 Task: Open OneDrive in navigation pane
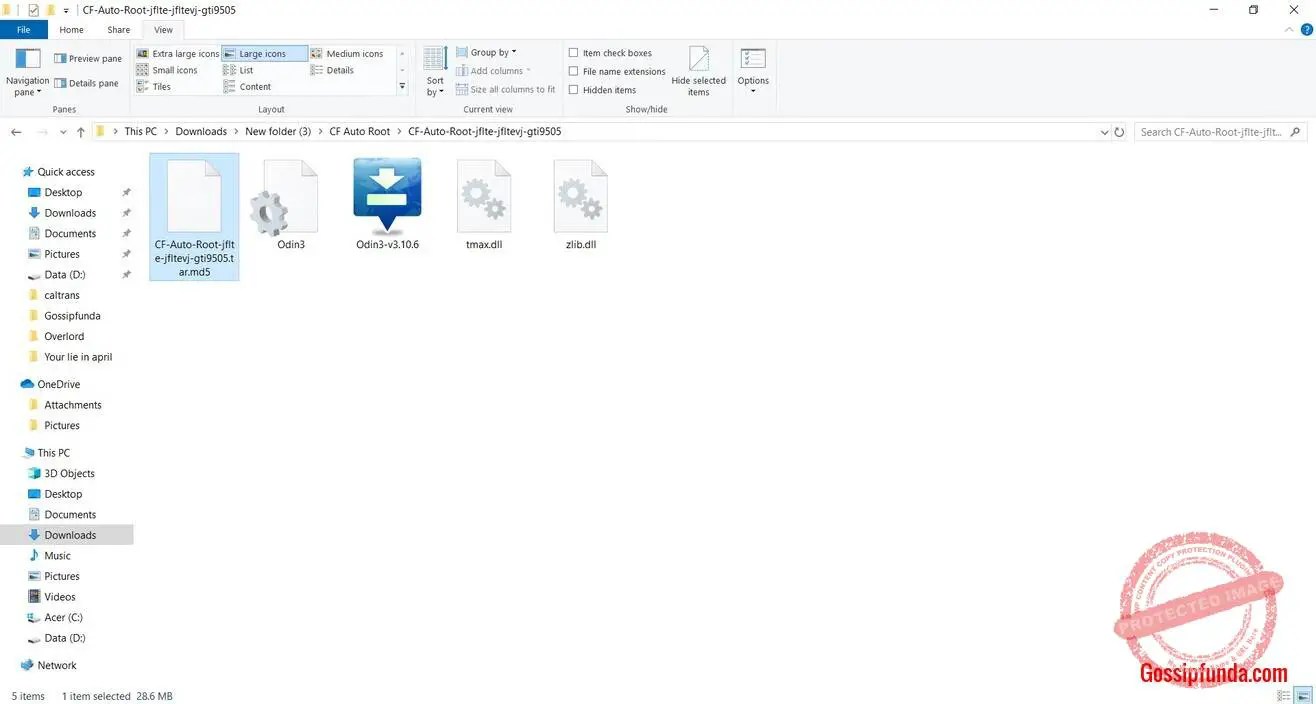[x=58, y=384]
